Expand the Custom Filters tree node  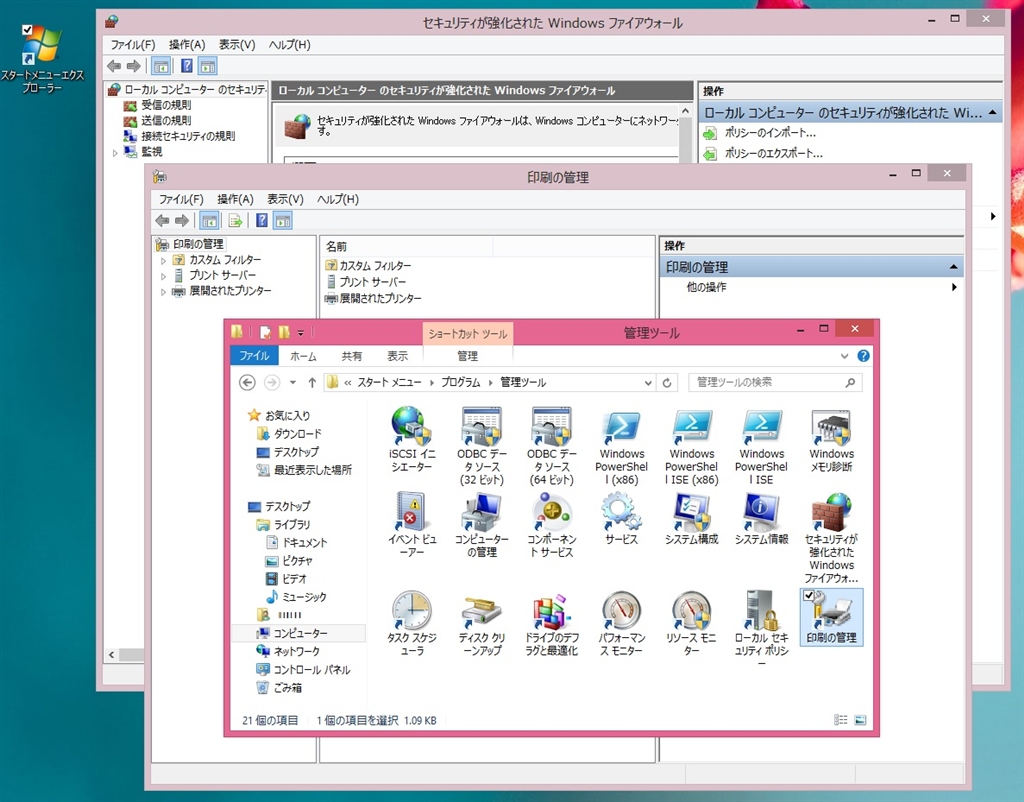pos(164,260)
